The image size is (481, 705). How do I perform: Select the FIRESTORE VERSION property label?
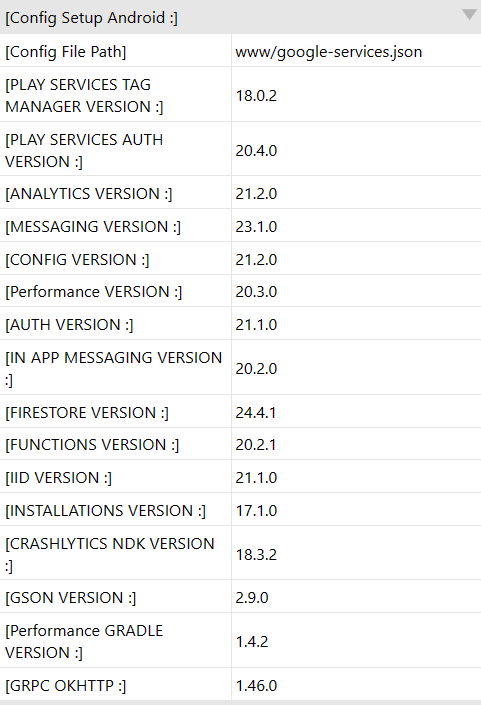[x=87, y=412]
